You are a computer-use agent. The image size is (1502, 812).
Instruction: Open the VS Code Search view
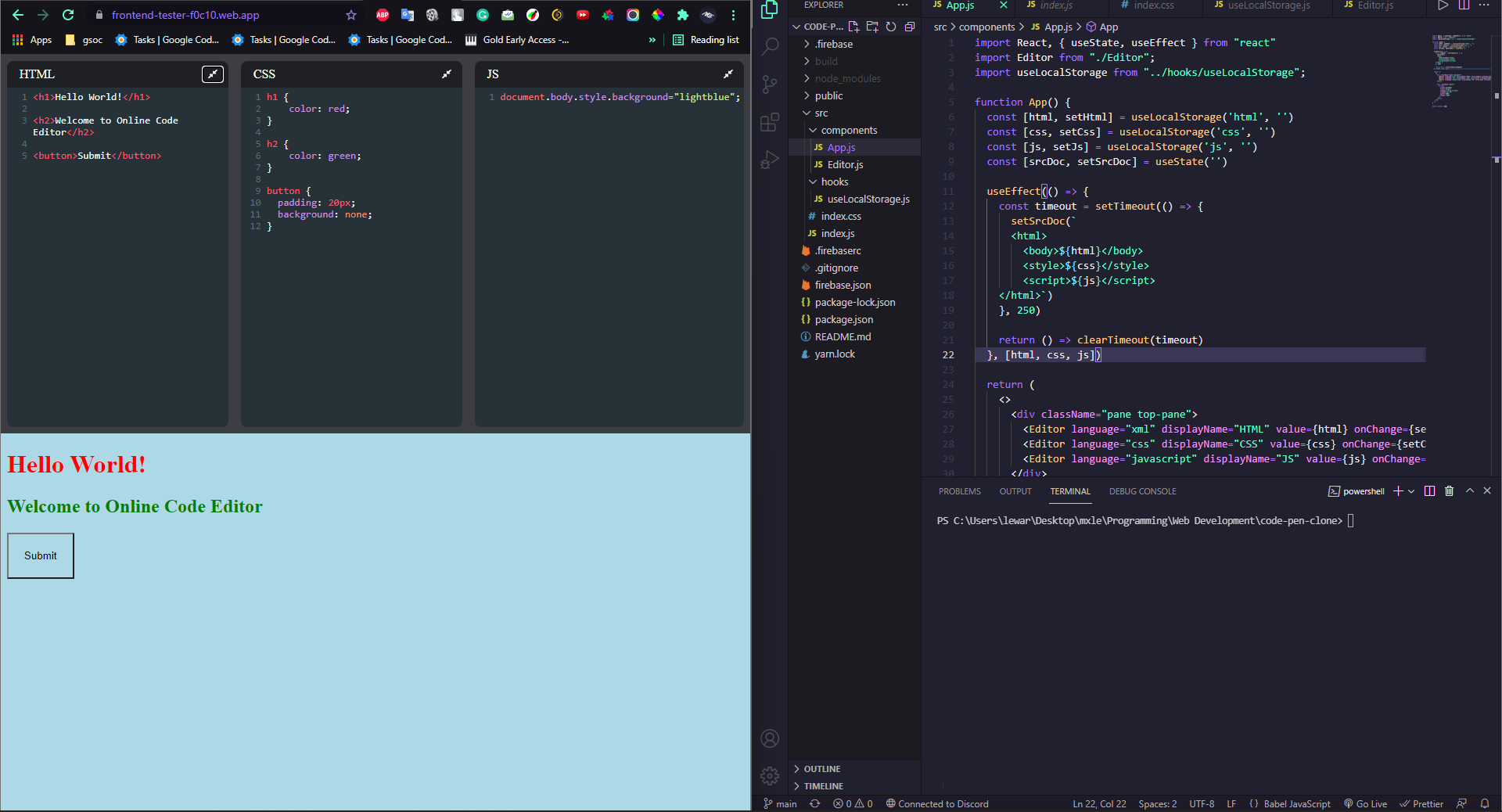tap(770, 47)
